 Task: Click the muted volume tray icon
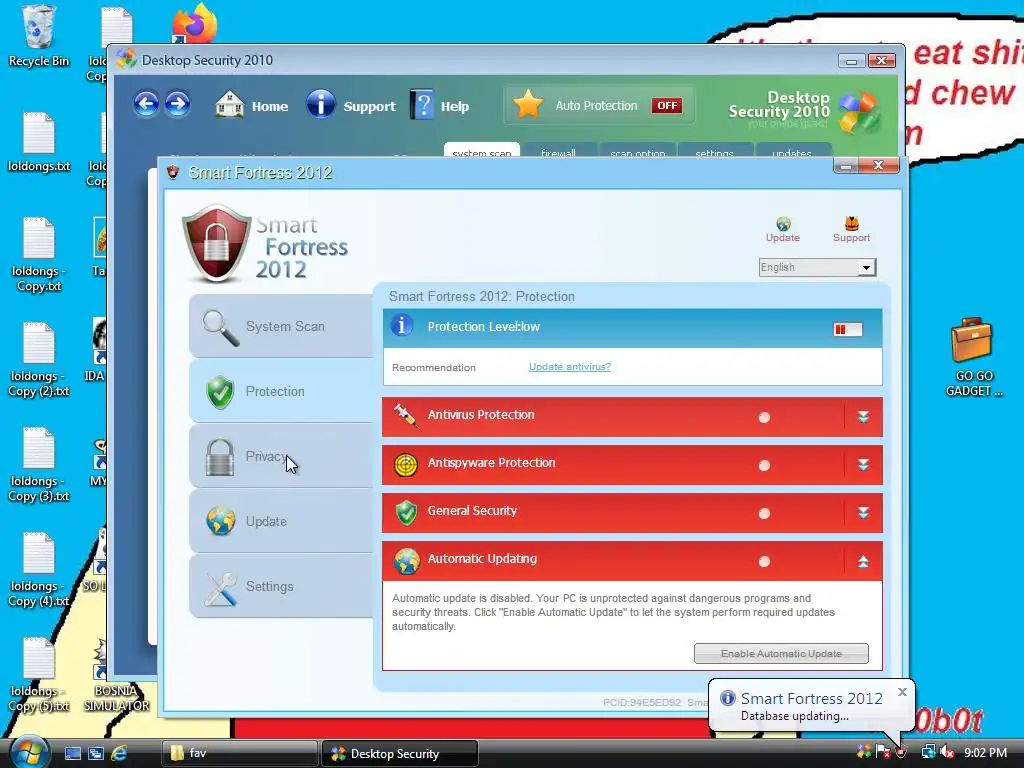[x=946, y=752]
